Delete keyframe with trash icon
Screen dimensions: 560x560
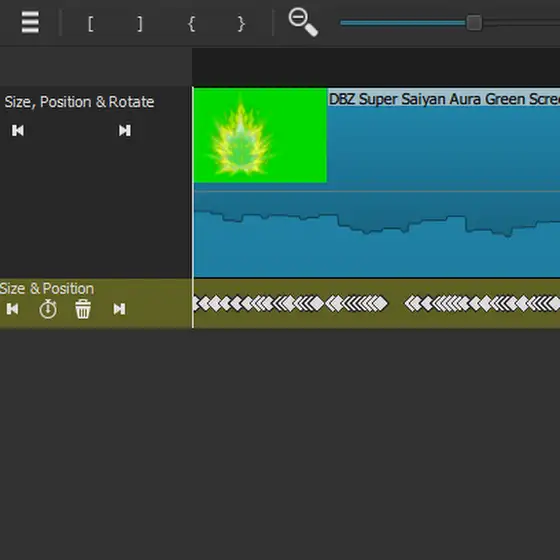point(83,309)
